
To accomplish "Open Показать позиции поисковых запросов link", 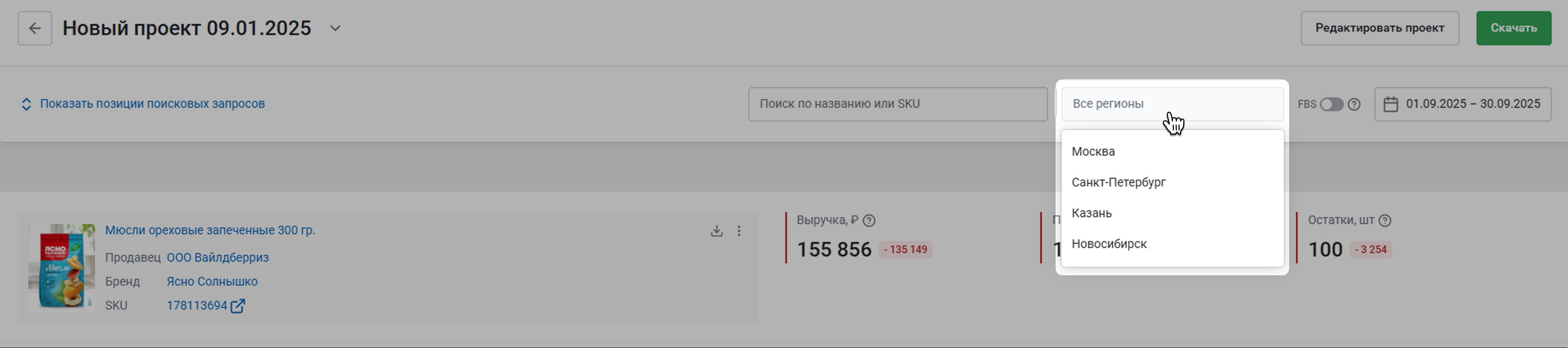I will (x=152, y=104).
